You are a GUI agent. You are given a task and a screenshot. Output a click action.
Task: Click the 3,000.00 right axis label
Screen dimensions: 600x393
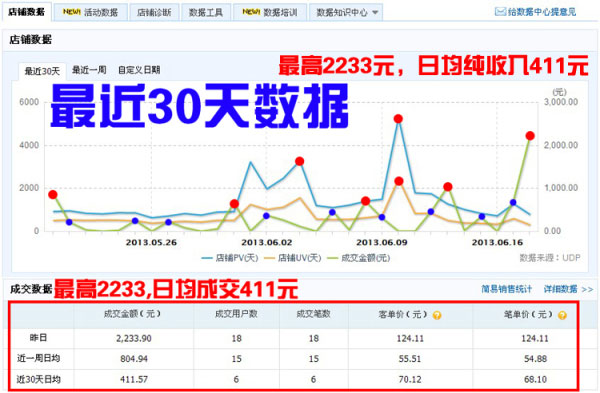coord(561,102)
